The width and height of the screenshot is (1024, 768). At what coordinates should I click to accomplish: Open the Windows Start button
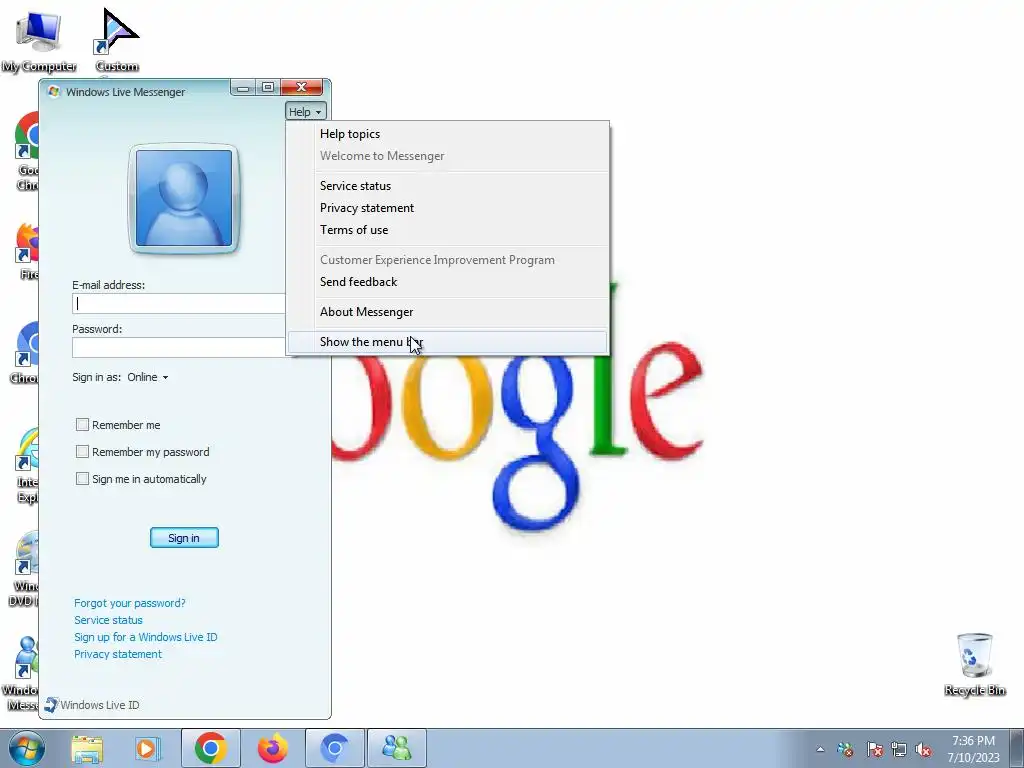27,748
